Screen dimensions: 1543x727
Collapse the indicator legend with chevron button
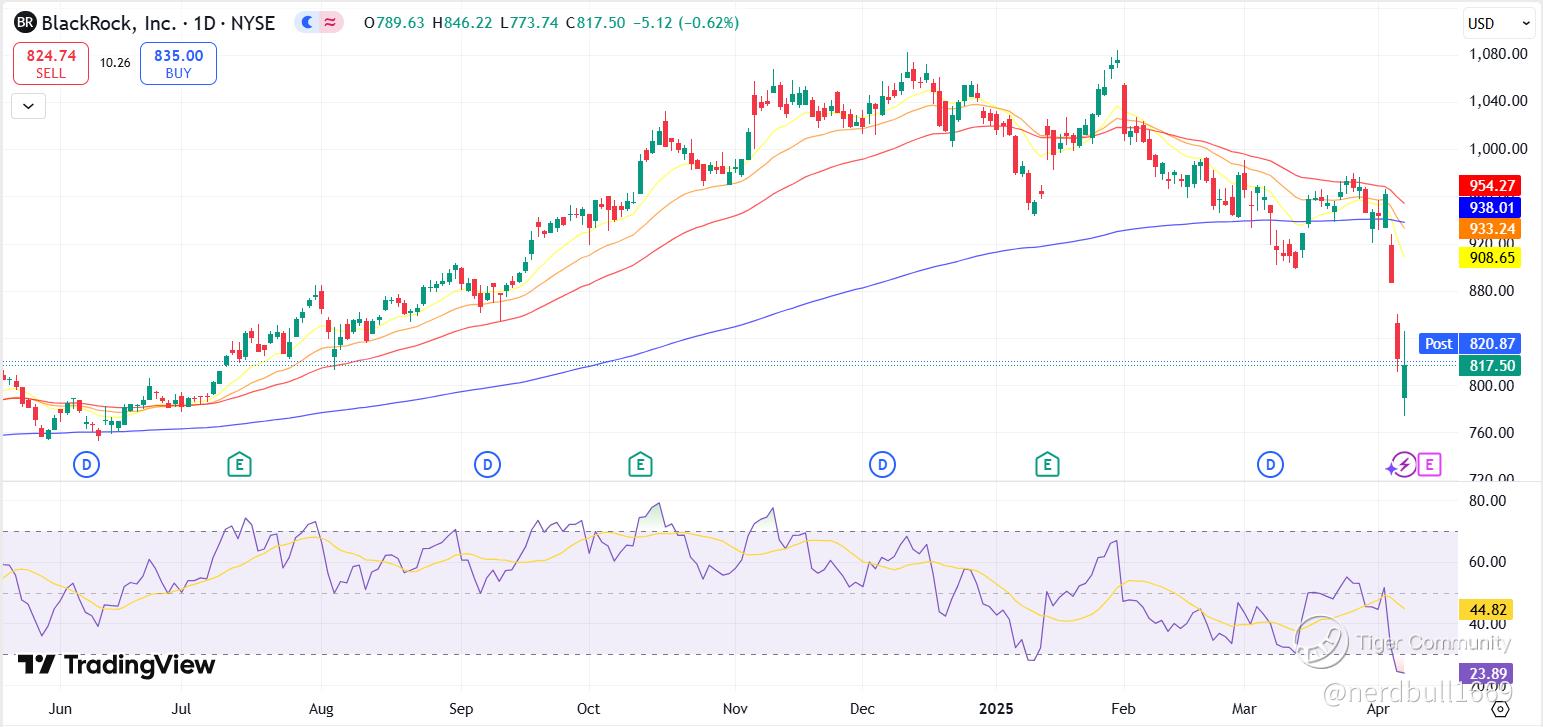point(28,105)
